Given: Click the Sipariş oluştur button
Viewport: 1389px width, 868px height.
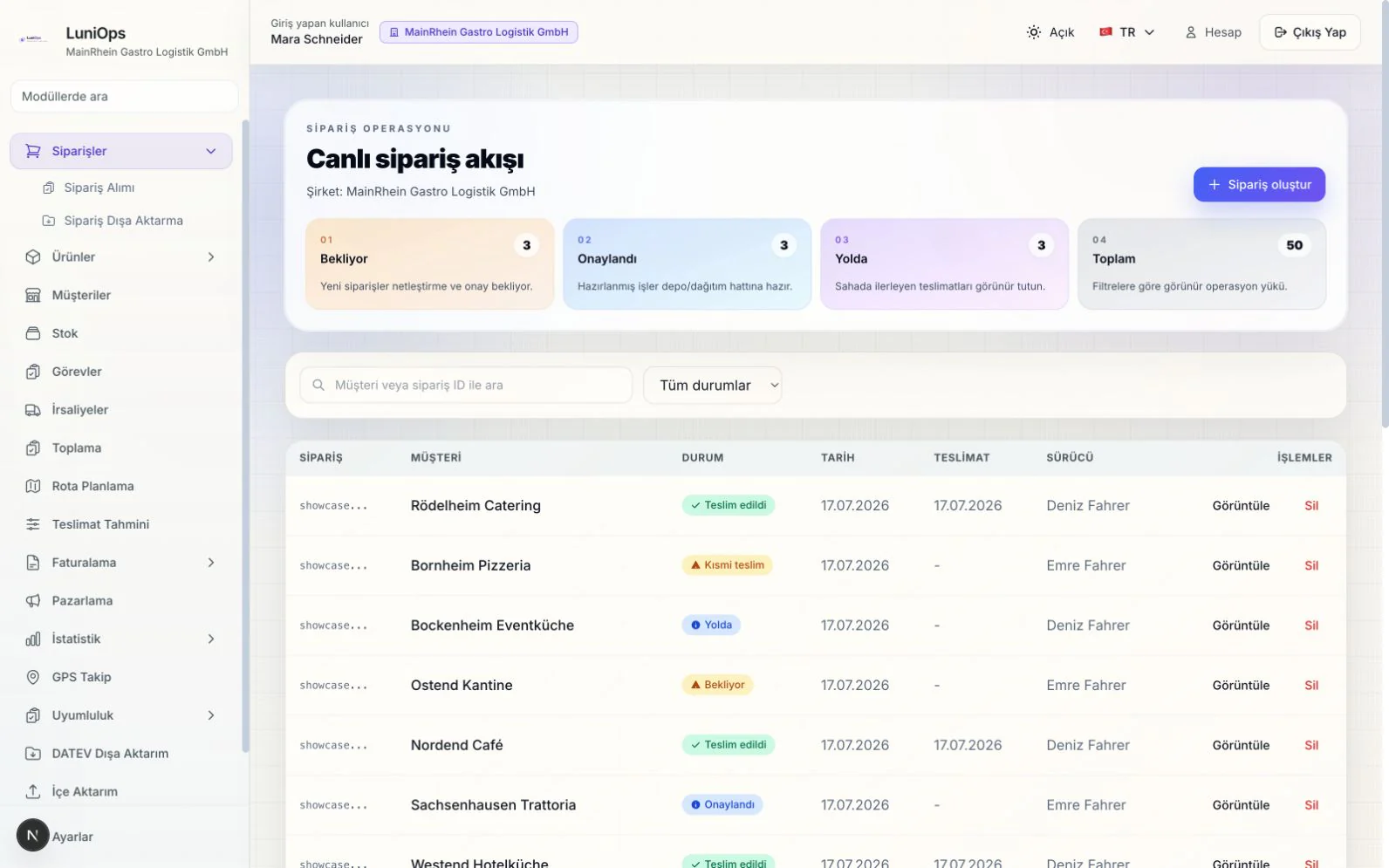Looking at the screenshot, I should coord(1259,185).
